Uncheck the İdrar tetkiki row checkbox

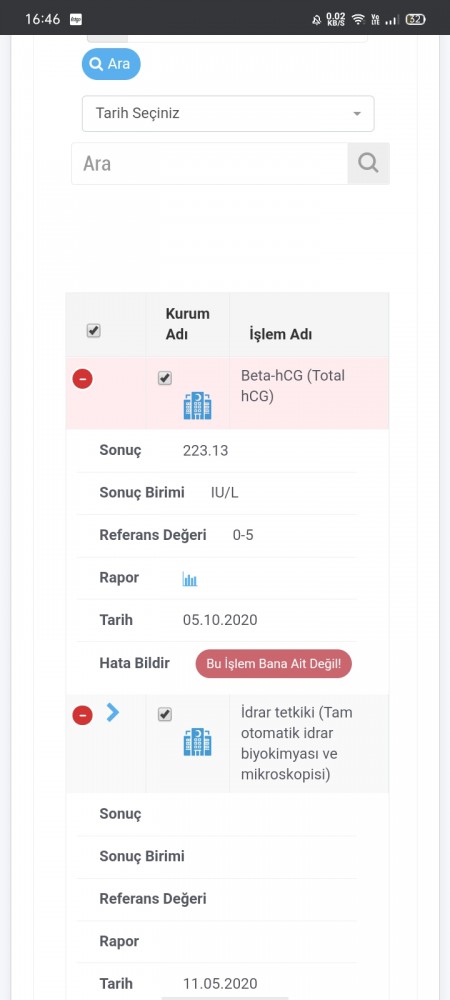coord(165,715)
